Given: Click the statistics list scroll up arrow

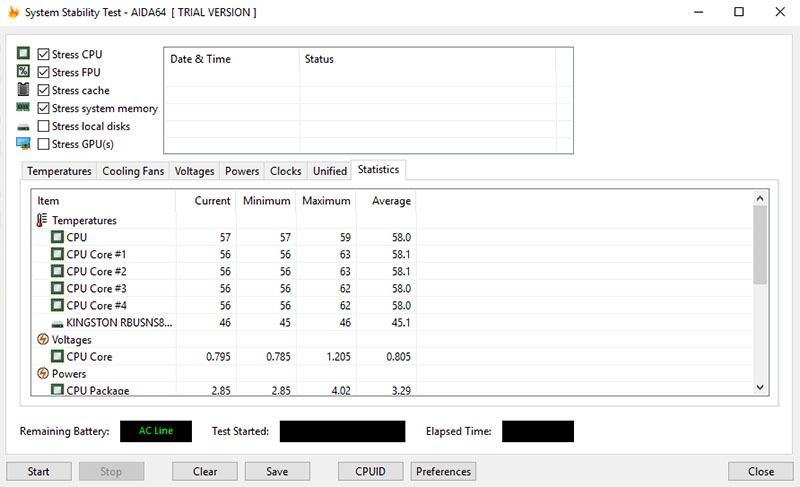Looking at the screenshot, I should [x=760, y=198].
